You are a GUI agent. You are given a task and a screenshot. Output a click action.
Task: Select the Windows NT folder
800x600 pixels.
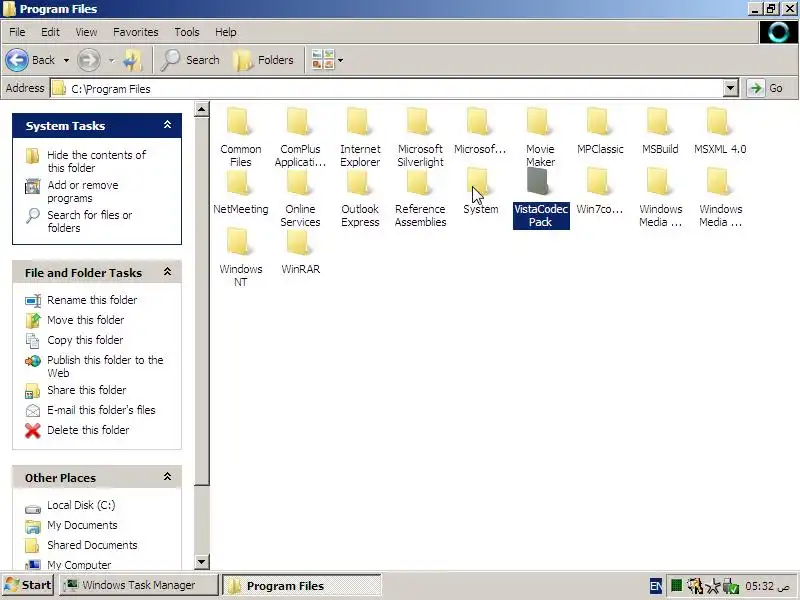(x=240, y=258)
